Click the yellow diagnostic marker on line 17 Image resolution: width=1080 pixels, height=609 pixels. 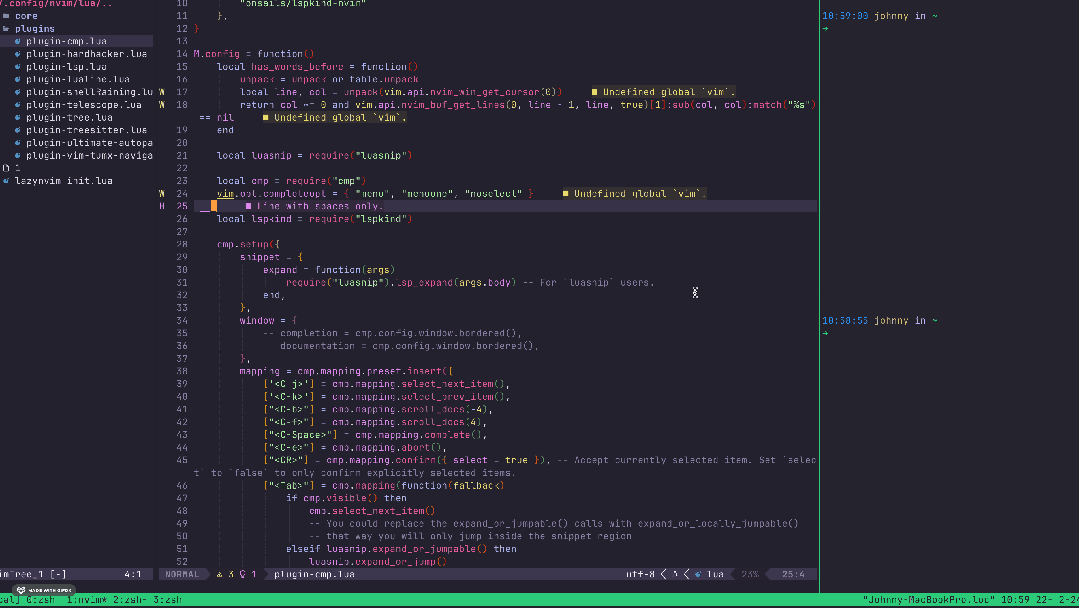(595, 92)
